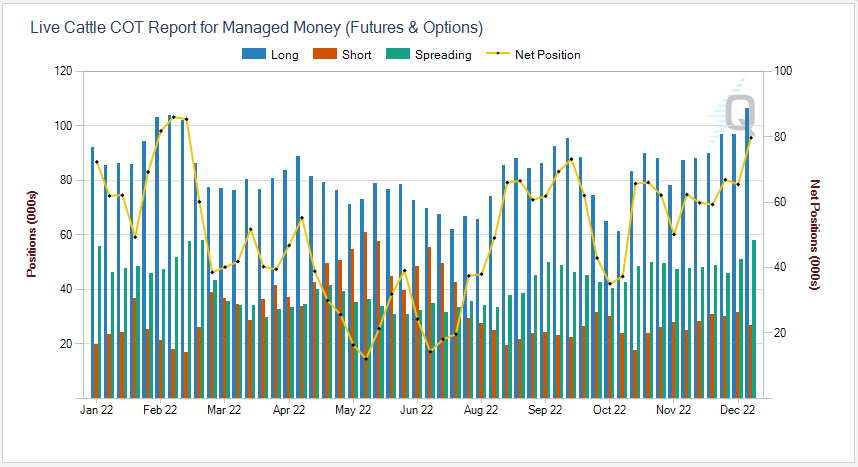The height and width of the screenshot is (467, 858).
Task: Click the Net Positions (000s) axis title
Action: click(815, 234)
